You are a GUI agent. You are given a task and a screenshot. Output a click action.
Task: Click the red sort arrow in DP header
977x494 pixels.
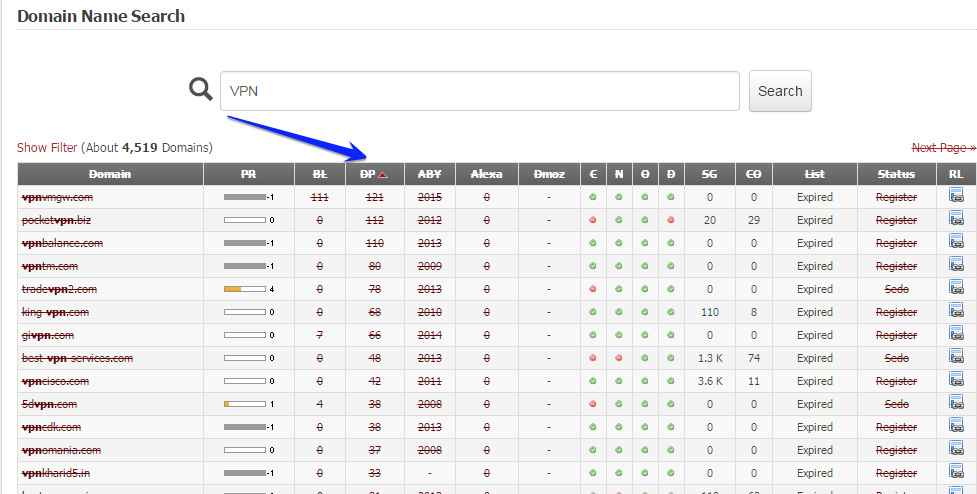pos(383,175)
